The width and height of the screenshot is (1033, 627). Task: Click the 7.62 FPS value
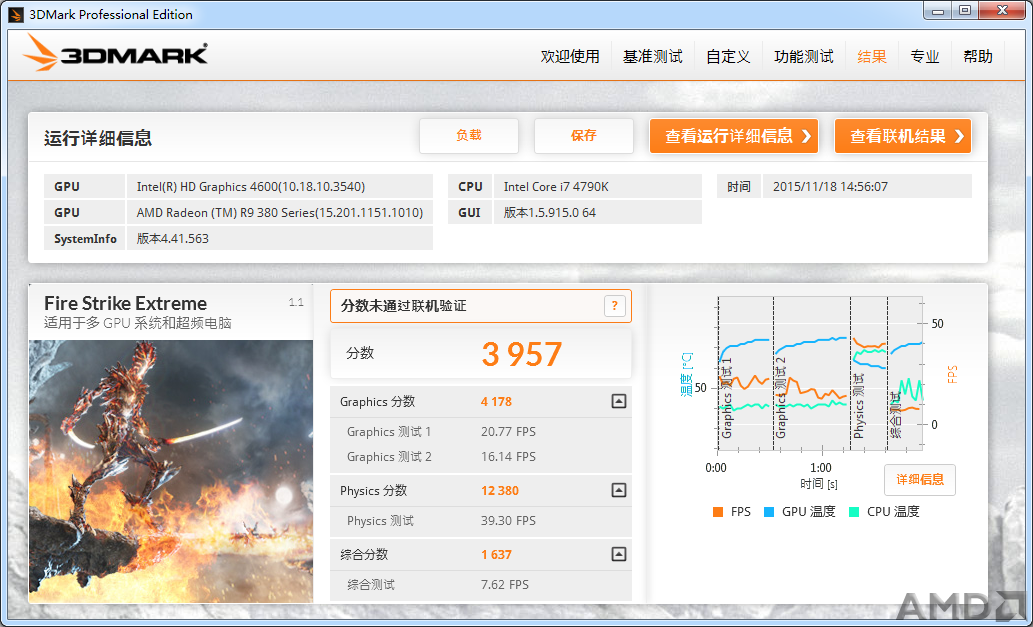click(x=505, y=585)
